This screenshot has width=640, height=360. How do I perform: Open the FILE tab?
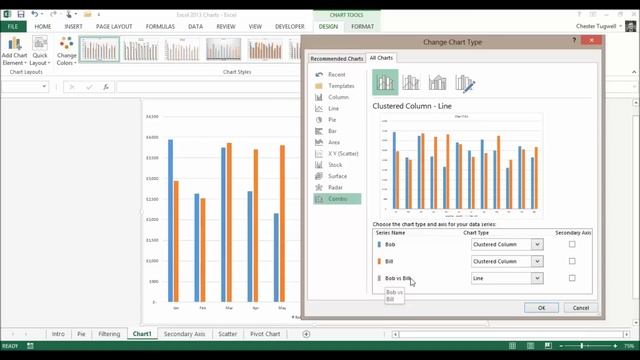(13, 27)
